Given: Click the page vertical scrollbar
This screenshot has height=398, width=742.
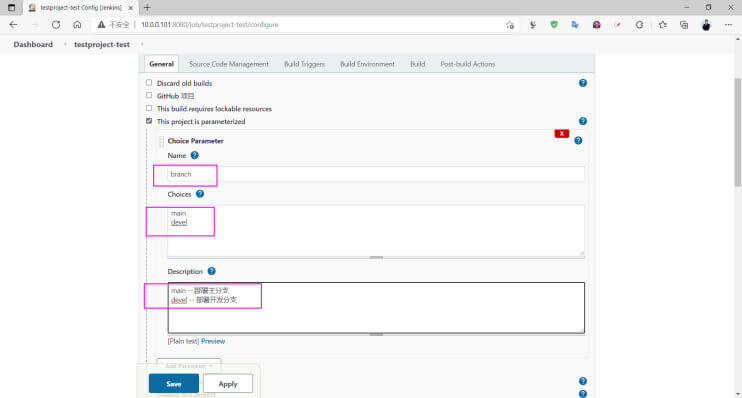Looking at the screenshot, I should (x=737, y=132).
